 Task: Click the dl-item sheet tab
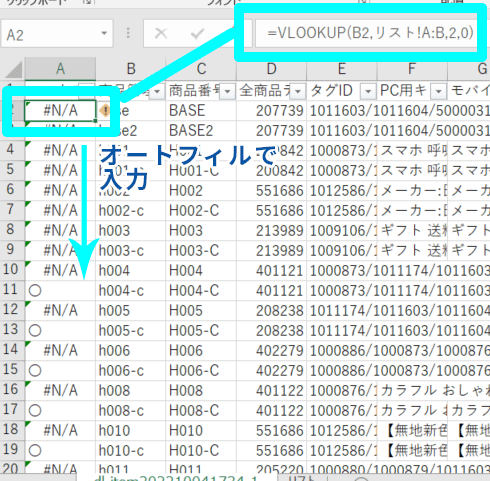coord(176,478)
